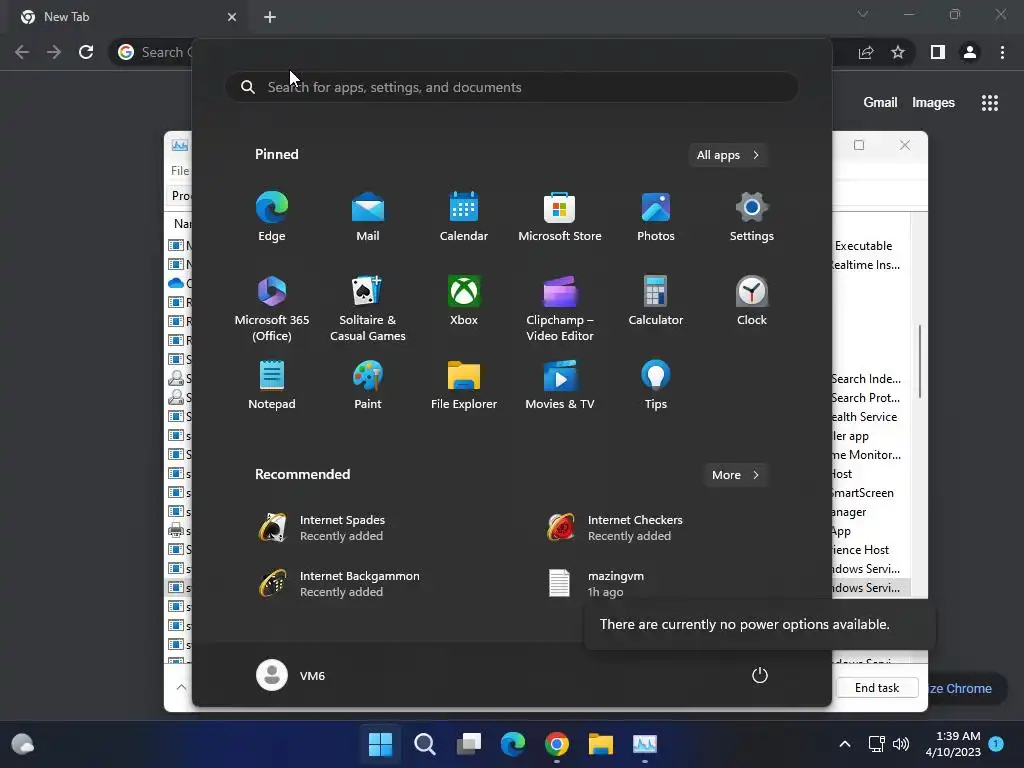
Task: Launch Solitaire & Casual Games
Action: coord(368,308)
